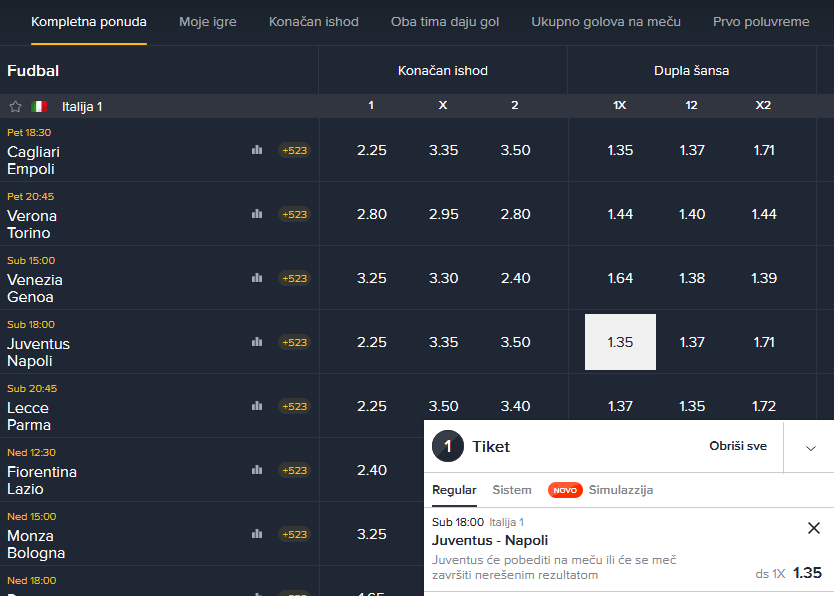Expand +523 markets for Cagliari Empoli
834x596 pixels.
pyautogui.click(x=295, y=150)
